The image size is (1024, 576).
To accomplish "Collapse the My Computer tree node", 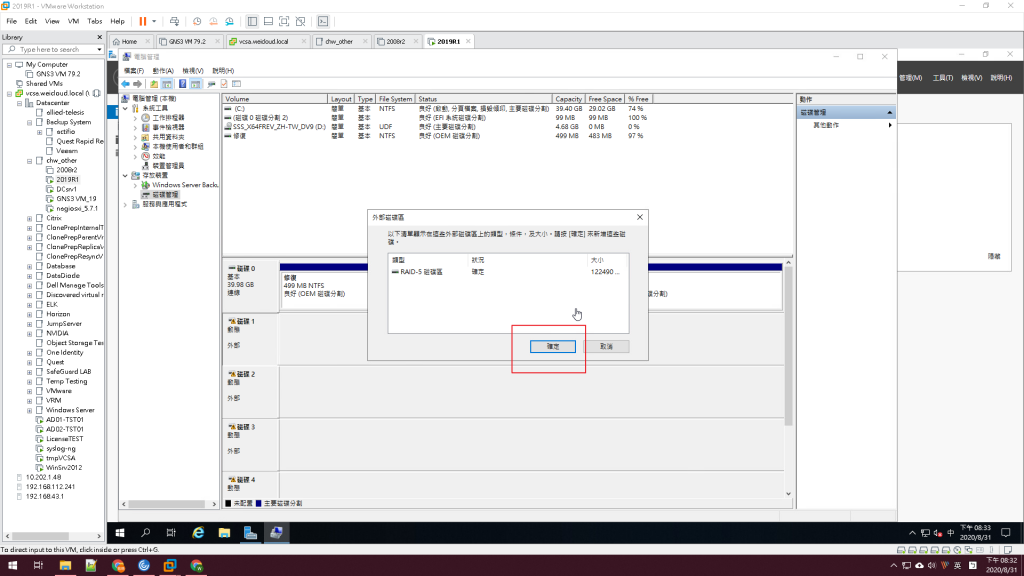I will [x=9, y=65].
